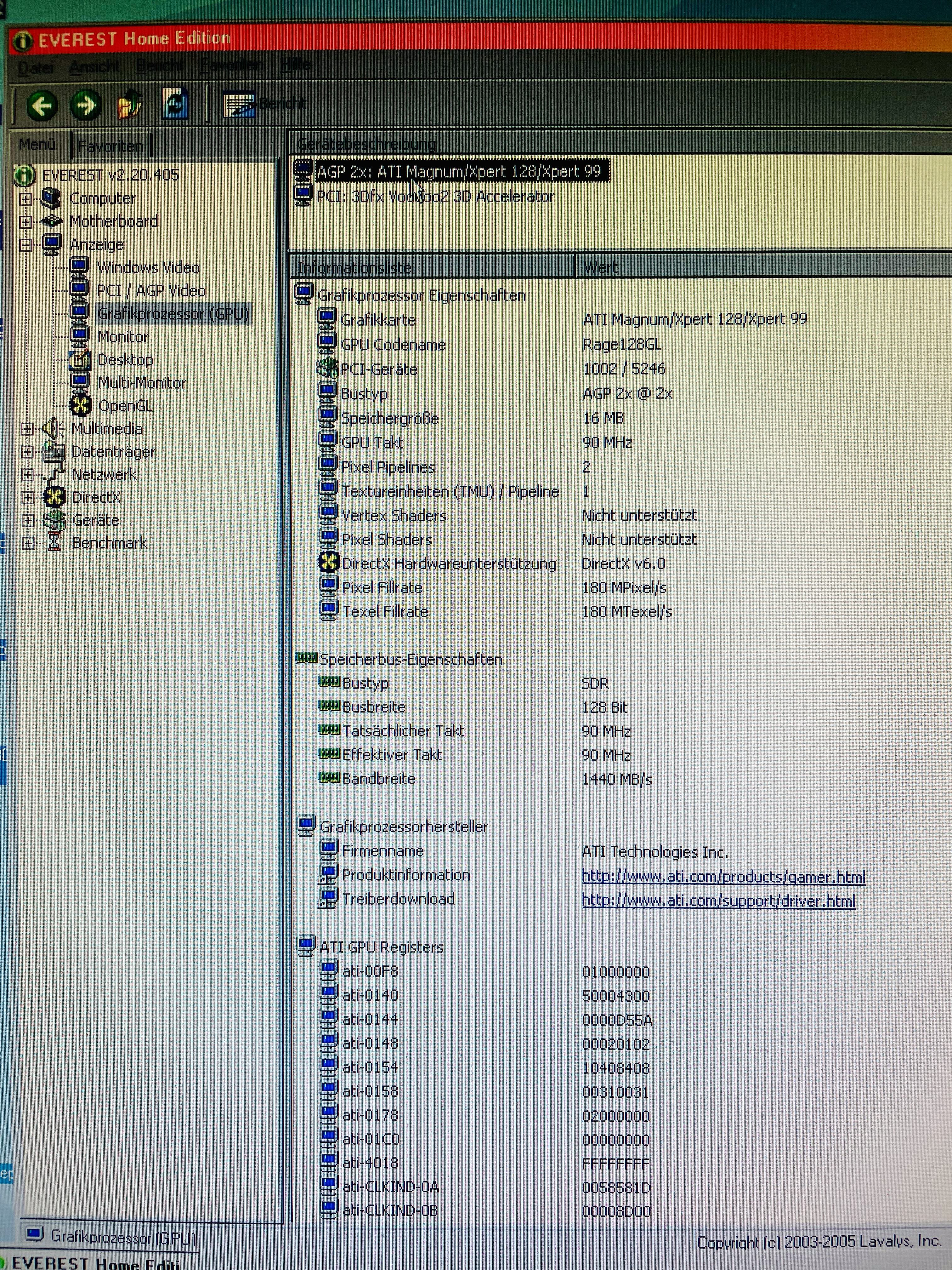Click the Informationsliste column header
The height and width of the screenshot is (1270, 952).
pos(432,267)
